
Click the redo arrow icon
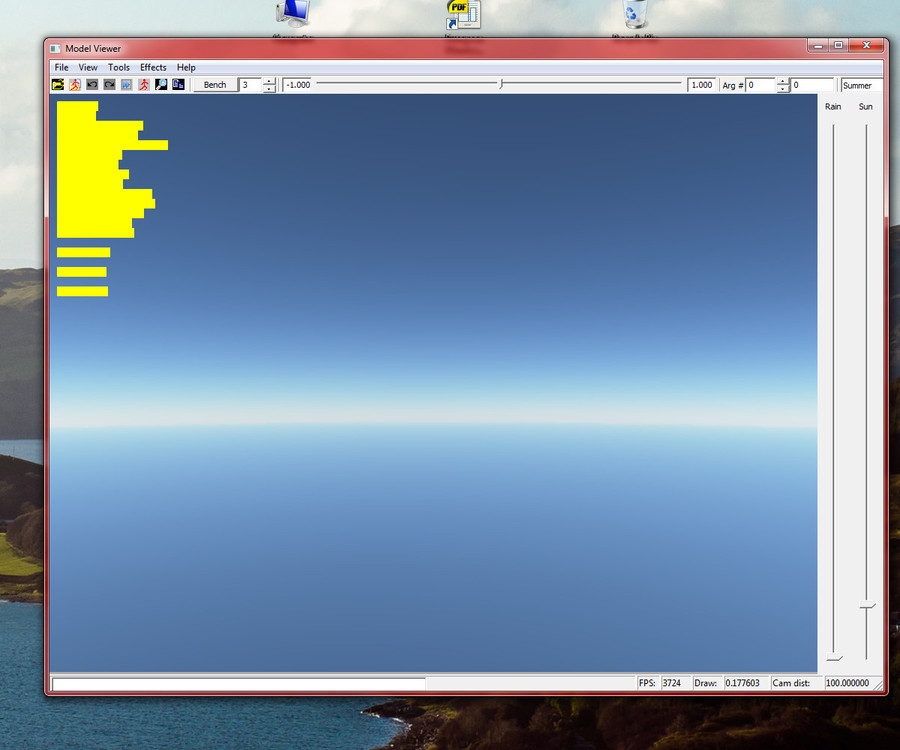pos(110,85)
